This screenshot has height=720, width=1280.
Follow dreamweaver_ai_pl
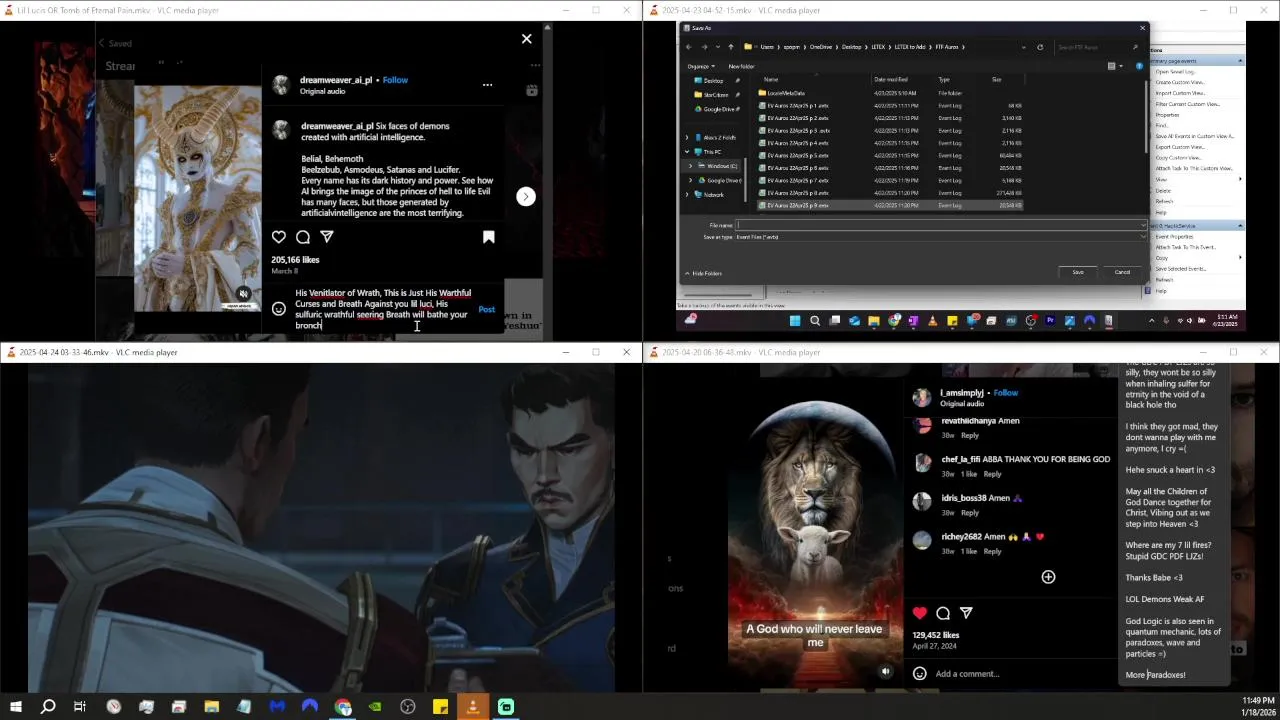pos(395,80)
